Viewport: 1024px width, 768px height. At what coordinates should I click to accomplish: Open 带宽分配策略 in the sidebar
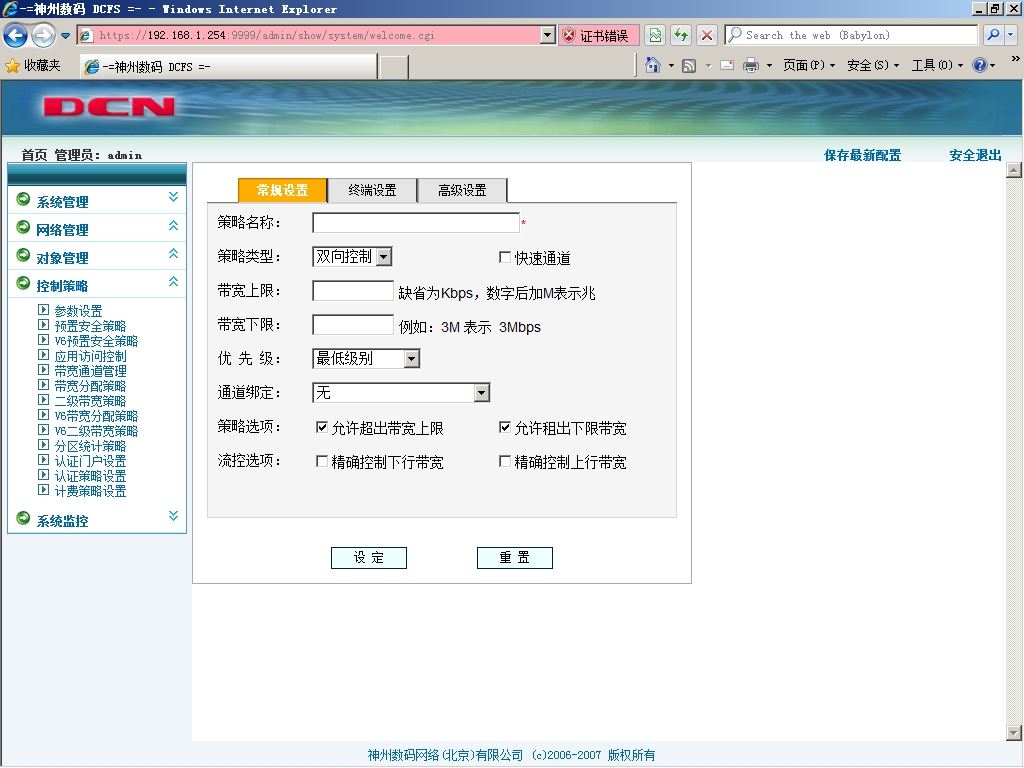(x=90, y=386)
